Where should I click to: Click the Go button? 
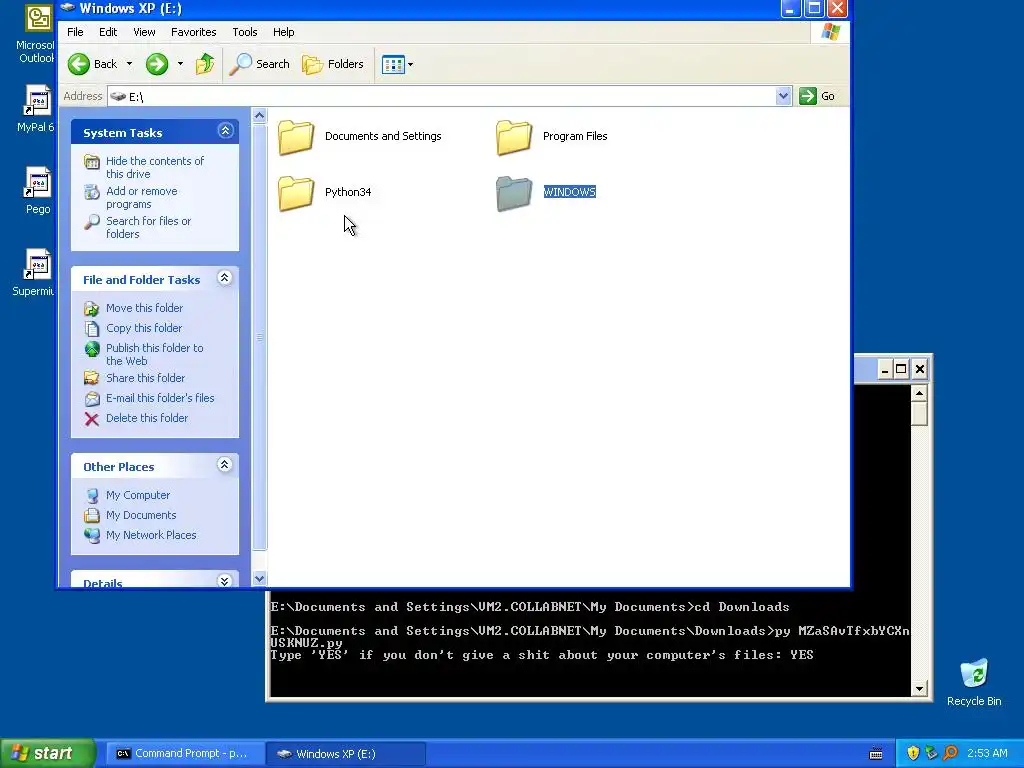click(x=818, y=96)
